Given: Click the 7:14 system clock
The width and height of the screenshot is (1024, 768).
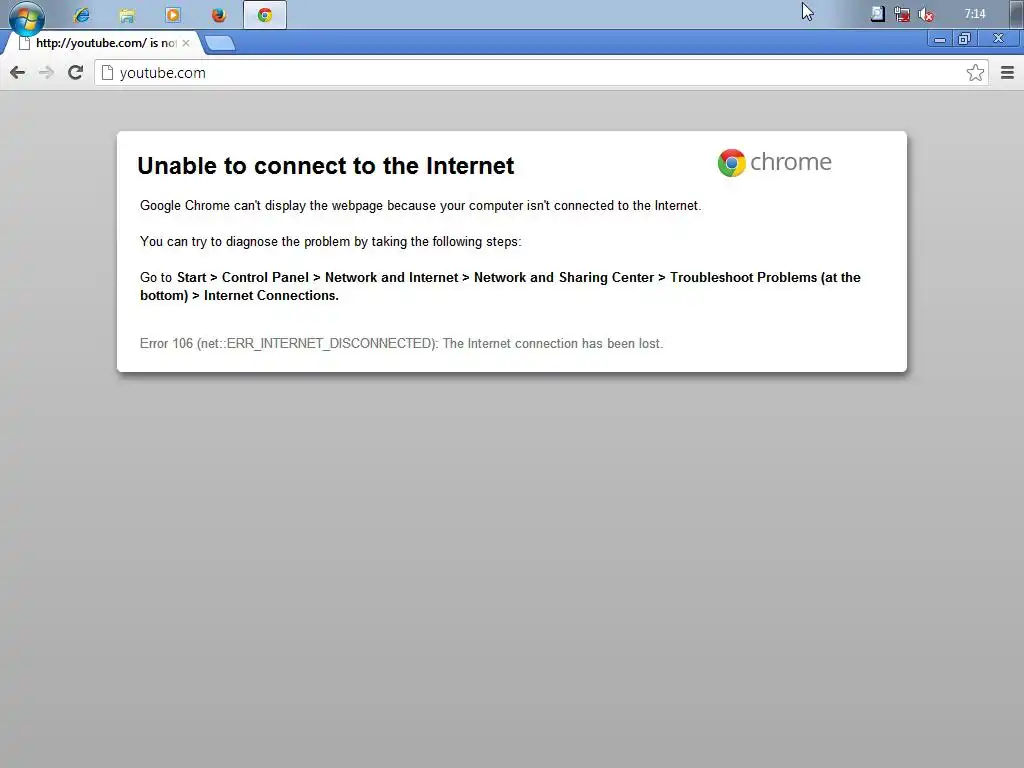Looking at the screenshot, I should [x=975, y=14].
